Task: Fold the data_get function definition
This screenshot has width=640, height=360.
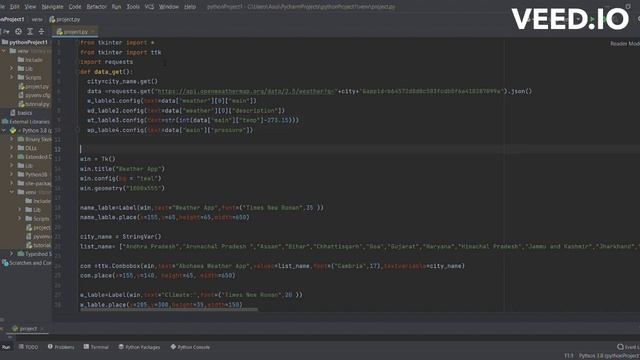Action: pyautogui.click(x=77, y=72)
